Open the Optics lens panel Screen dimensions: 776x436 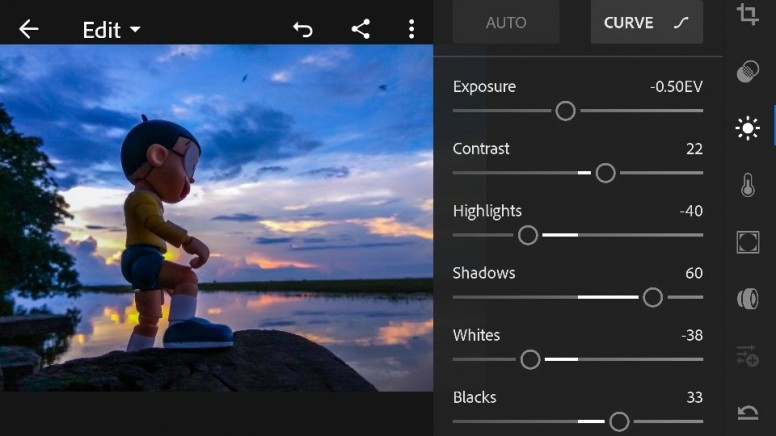point(747,299)
